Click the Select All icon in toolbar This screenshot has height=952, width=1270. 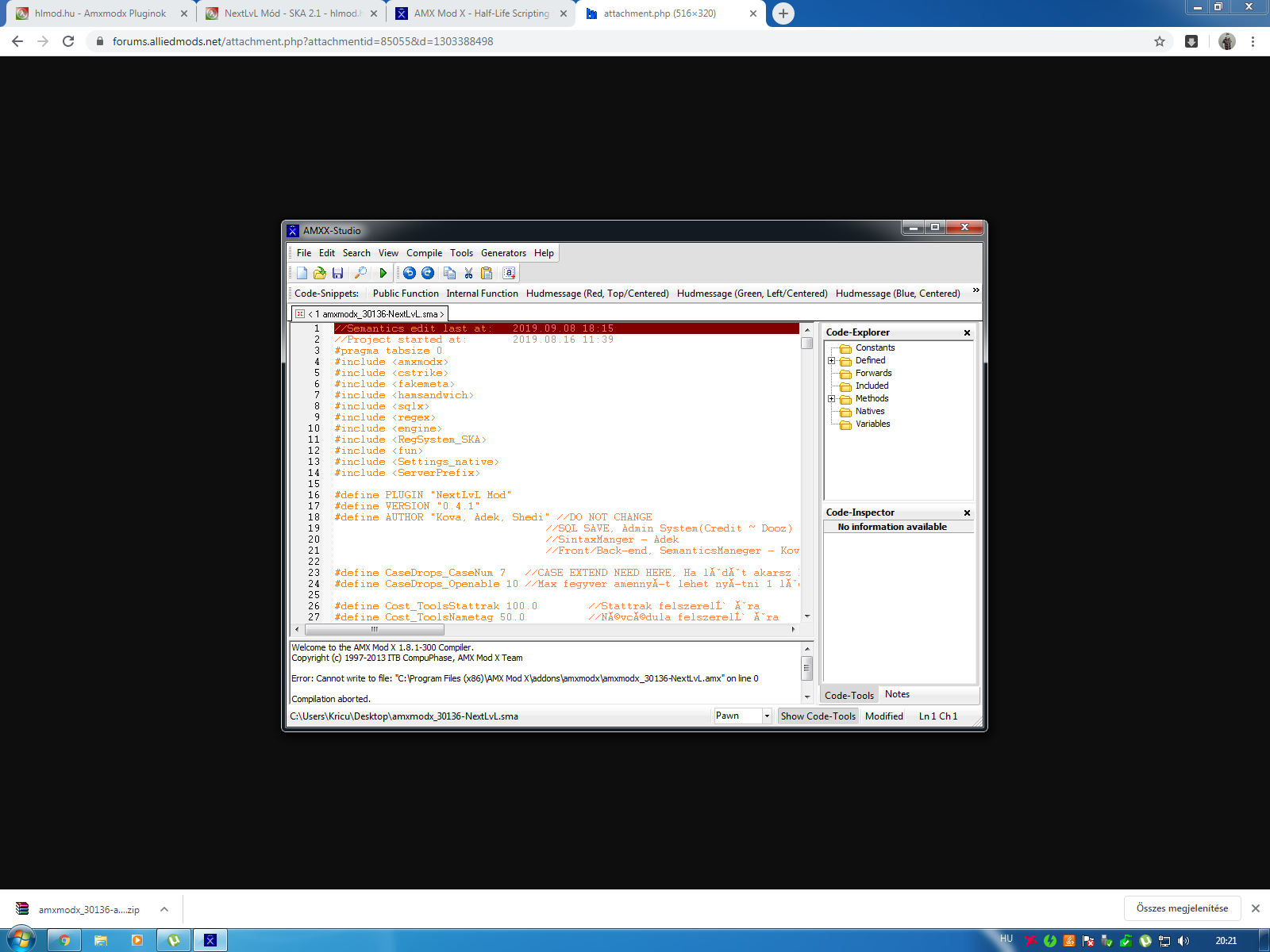pos(509,273)
